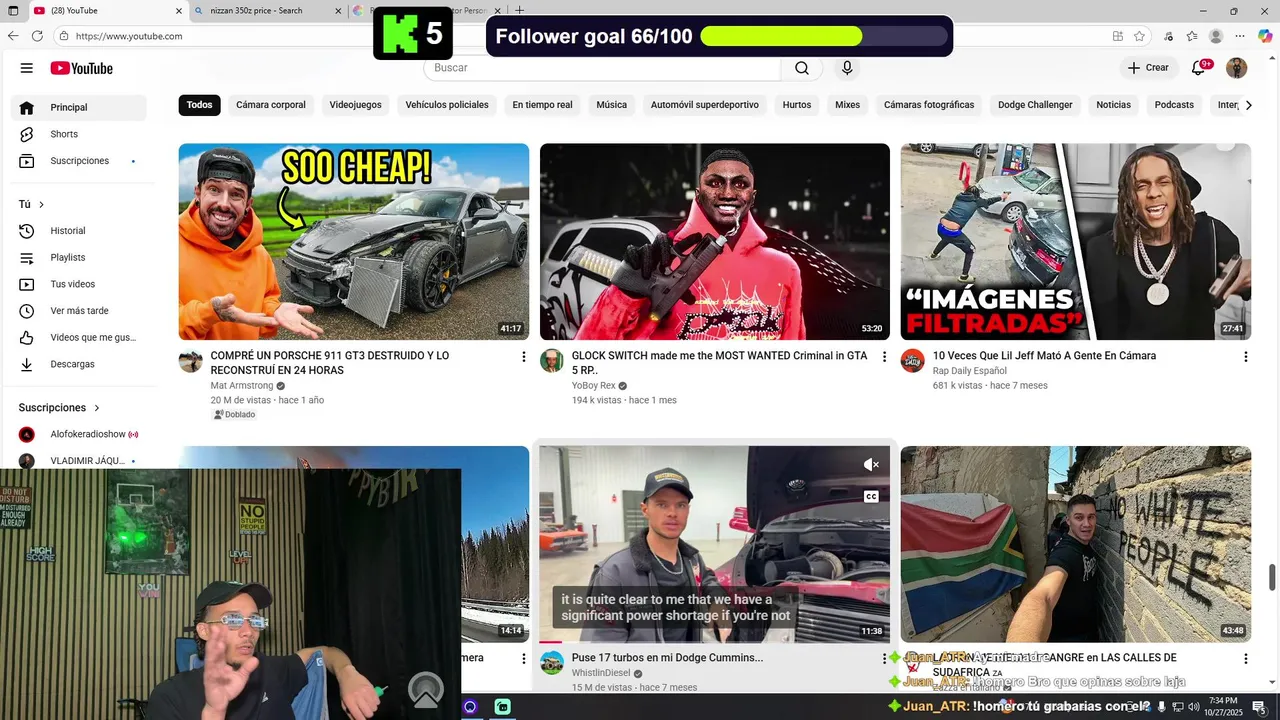Go back in browser history
The image size is (1280, 720).
(x=13, y=36)
